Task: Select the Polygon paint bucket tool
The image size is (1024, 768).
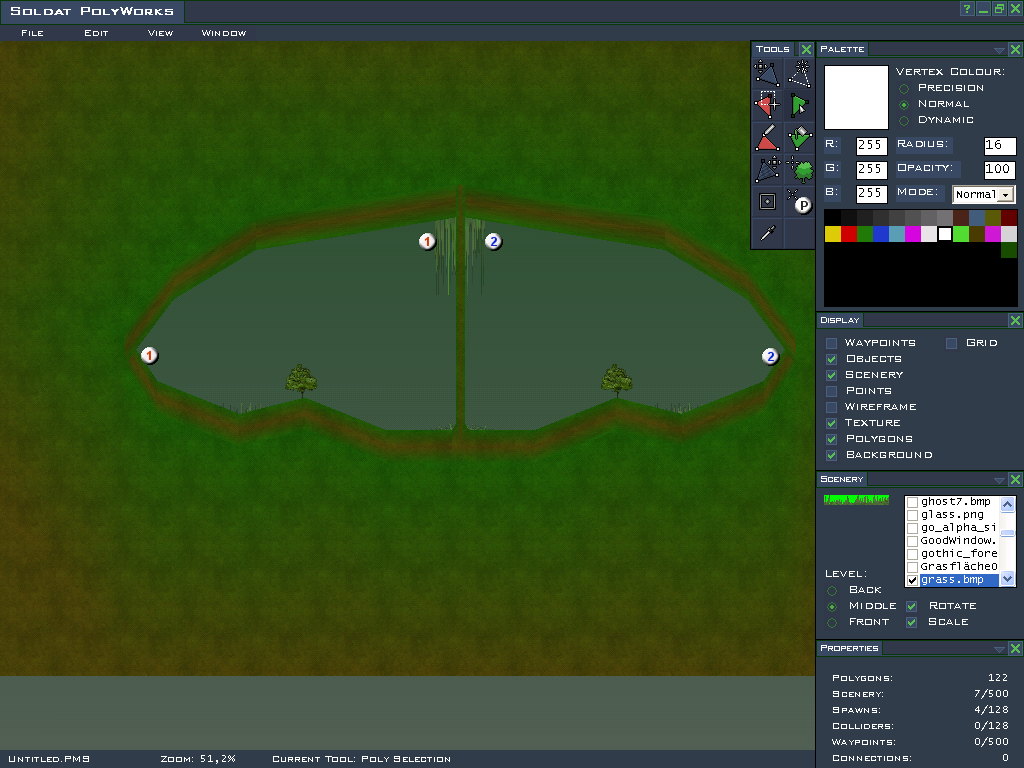Action: 799,137
